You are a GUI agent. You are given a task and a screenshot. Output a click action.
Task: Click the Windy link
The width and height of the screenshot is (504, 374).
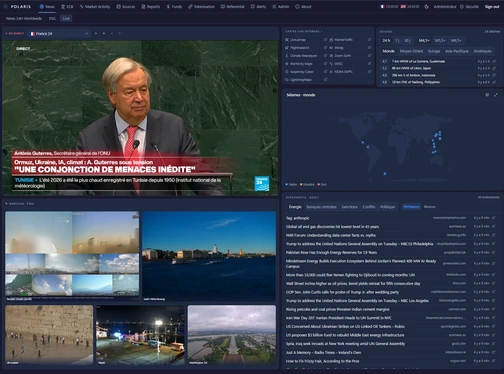tap(339, 48)
